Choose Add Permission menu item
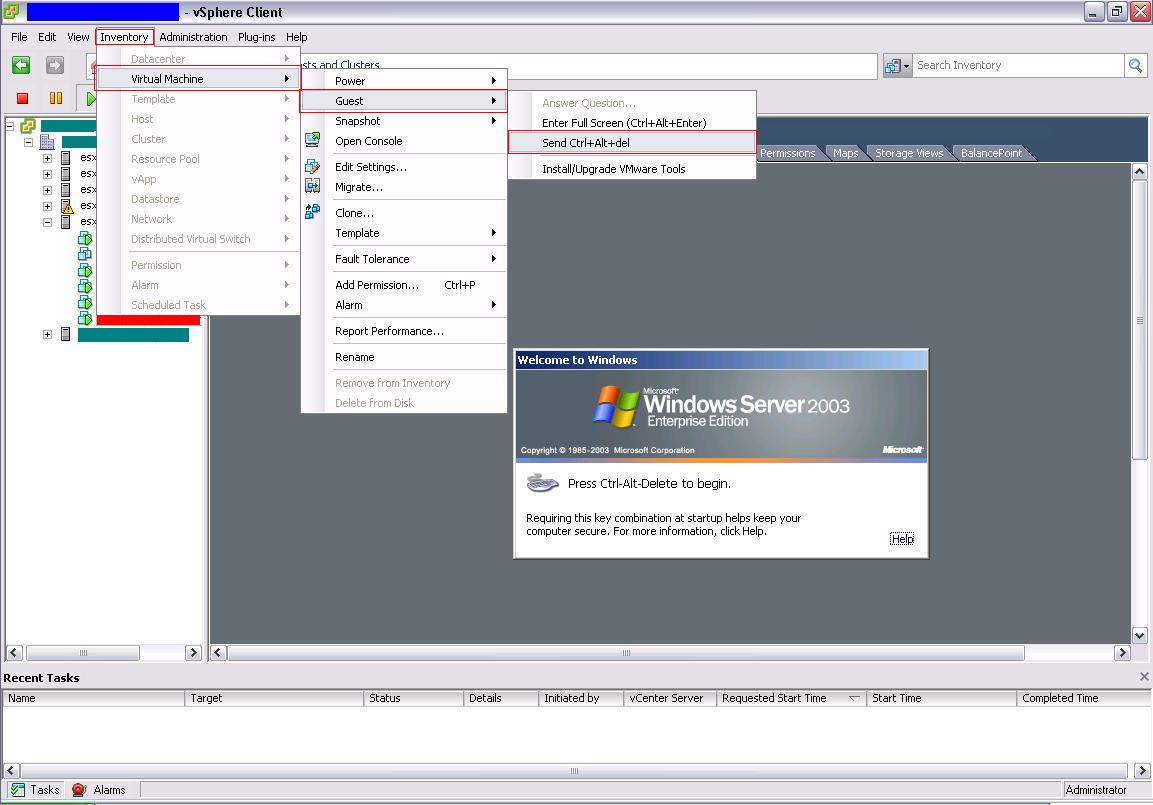Image resolution: width=1153 pixels, height=805 pixels. 404,285
